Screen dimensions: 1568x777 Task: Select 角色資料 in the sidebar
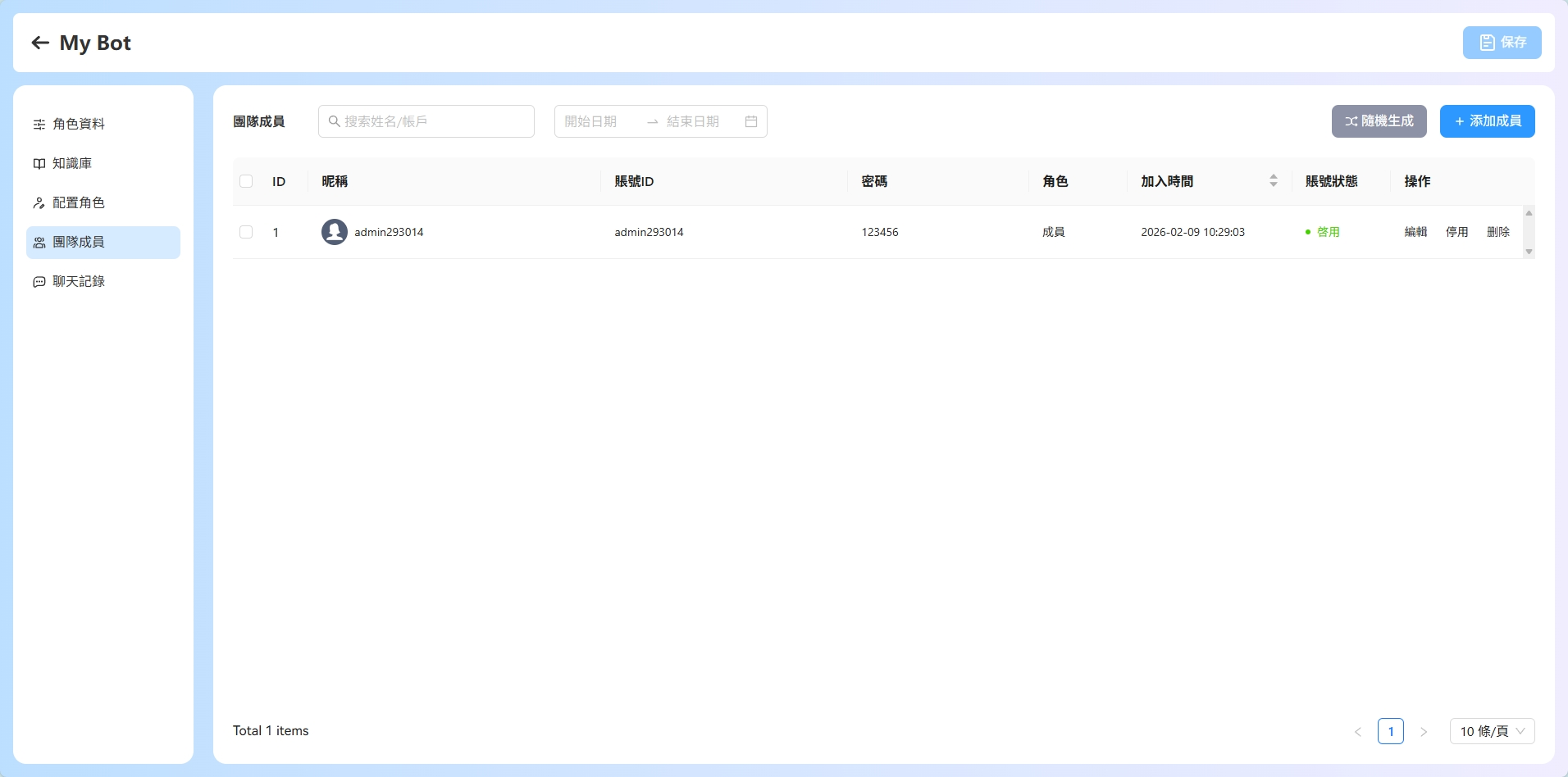pyautogui.click(x=79, y=125)
